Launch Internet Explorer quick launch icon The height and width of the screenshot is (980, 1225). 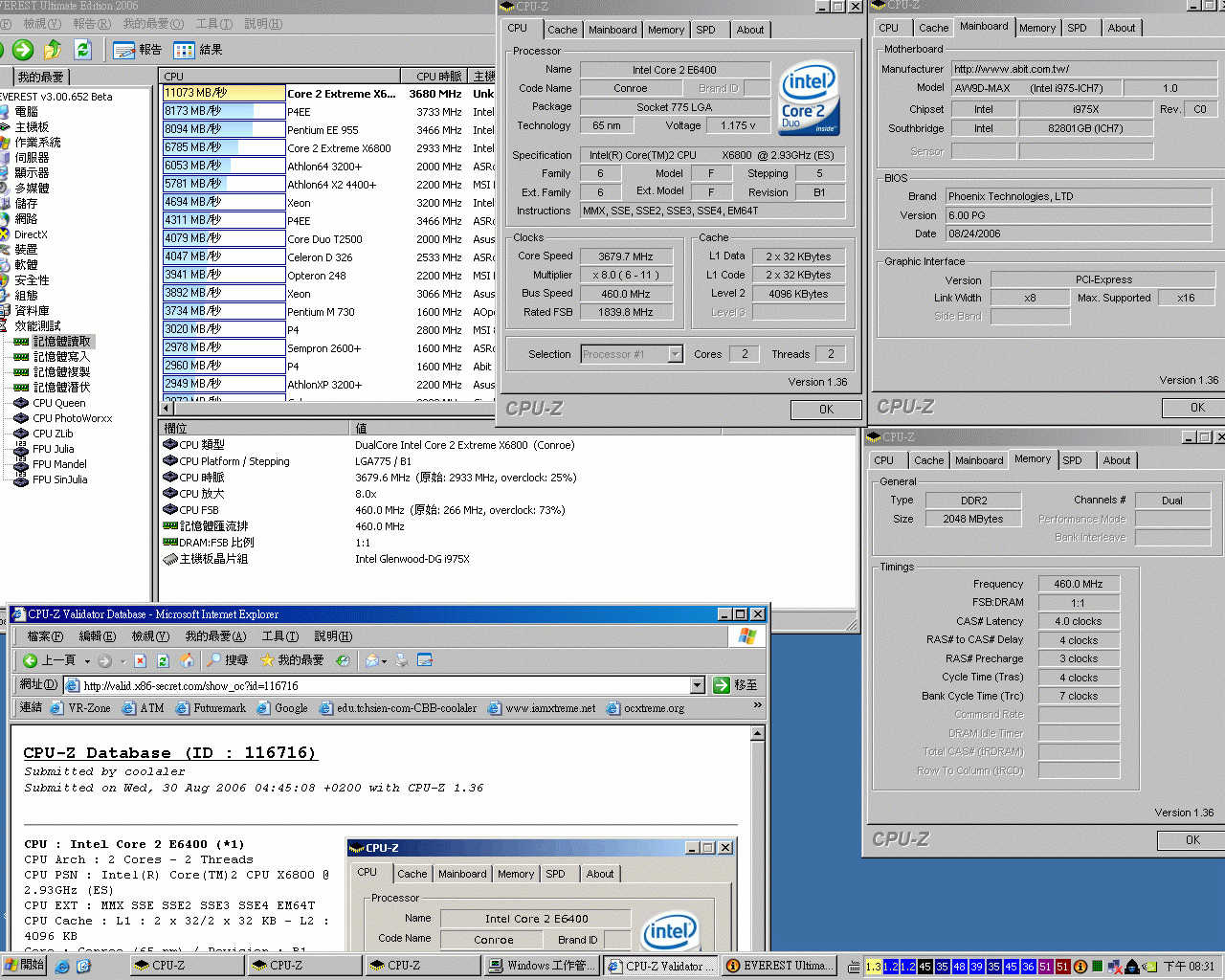[x=63, y=967]
